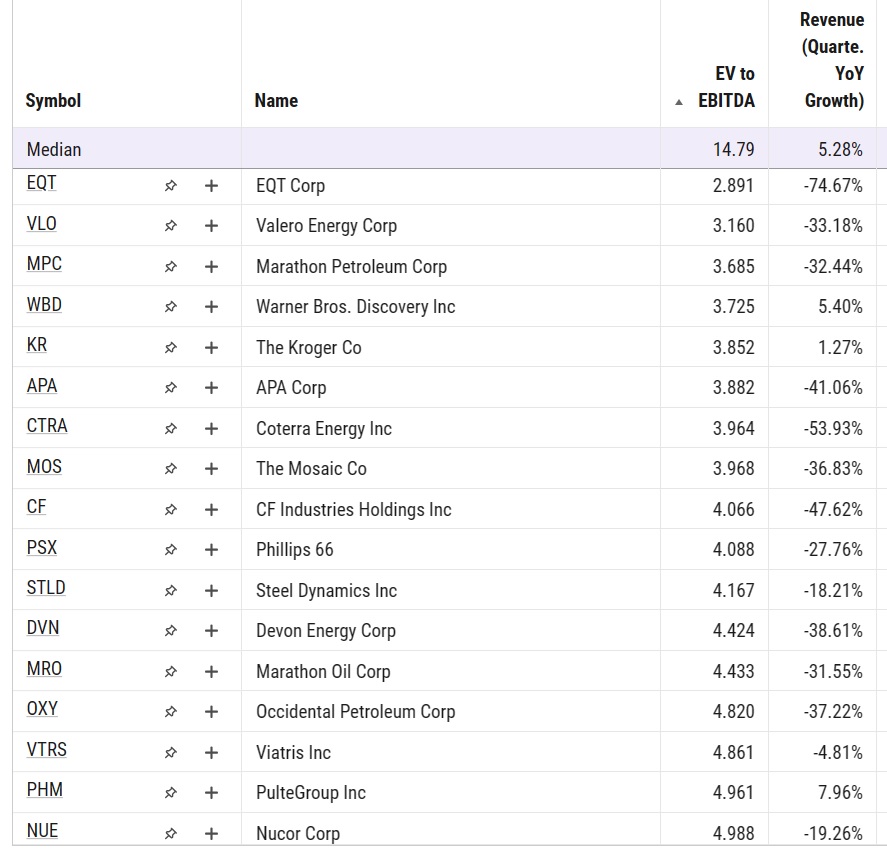The width and height of the screenshot is (887, 861).
Task: Sort by the Symbol column header
Action: (53, 101)
